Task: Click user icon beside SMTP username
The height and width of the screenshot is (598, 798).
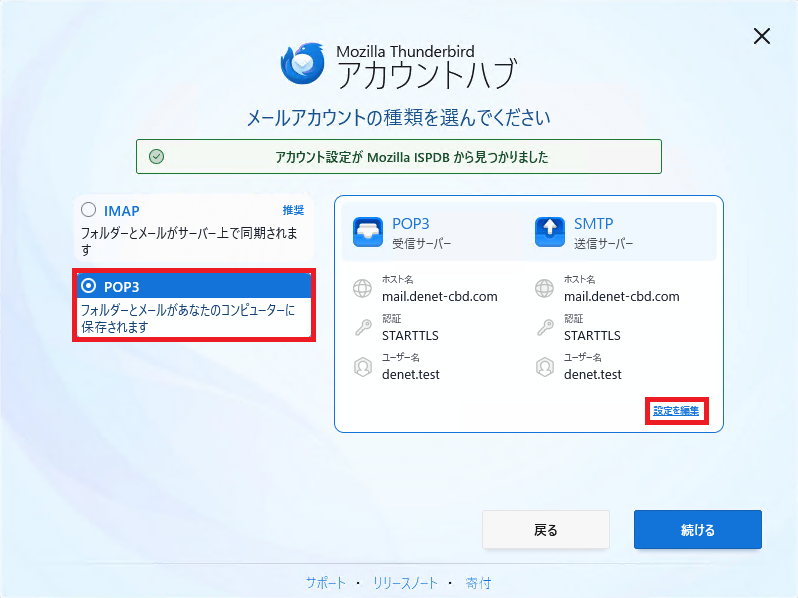Action: pos(545,367)
